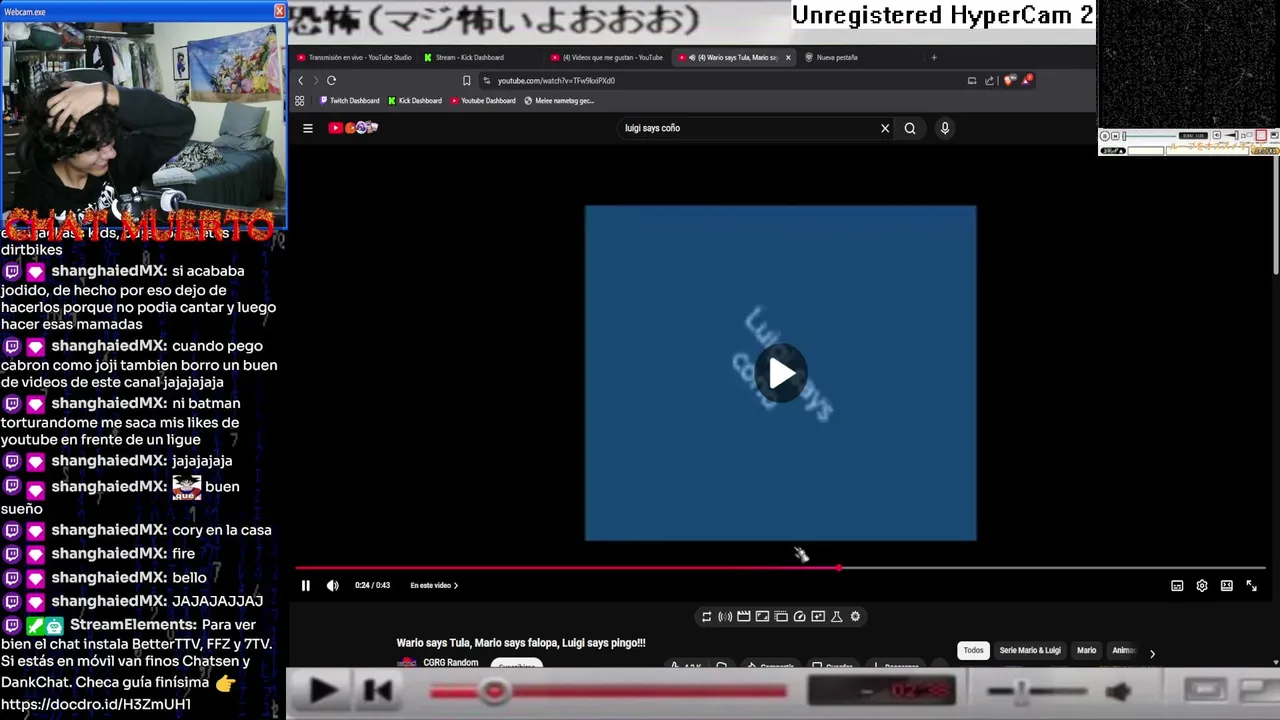The width and height of the screenshot is (1280, 720).
Task: Click the clapperboard cinema mode enhancer icon
Action: [x=744, y=617]
